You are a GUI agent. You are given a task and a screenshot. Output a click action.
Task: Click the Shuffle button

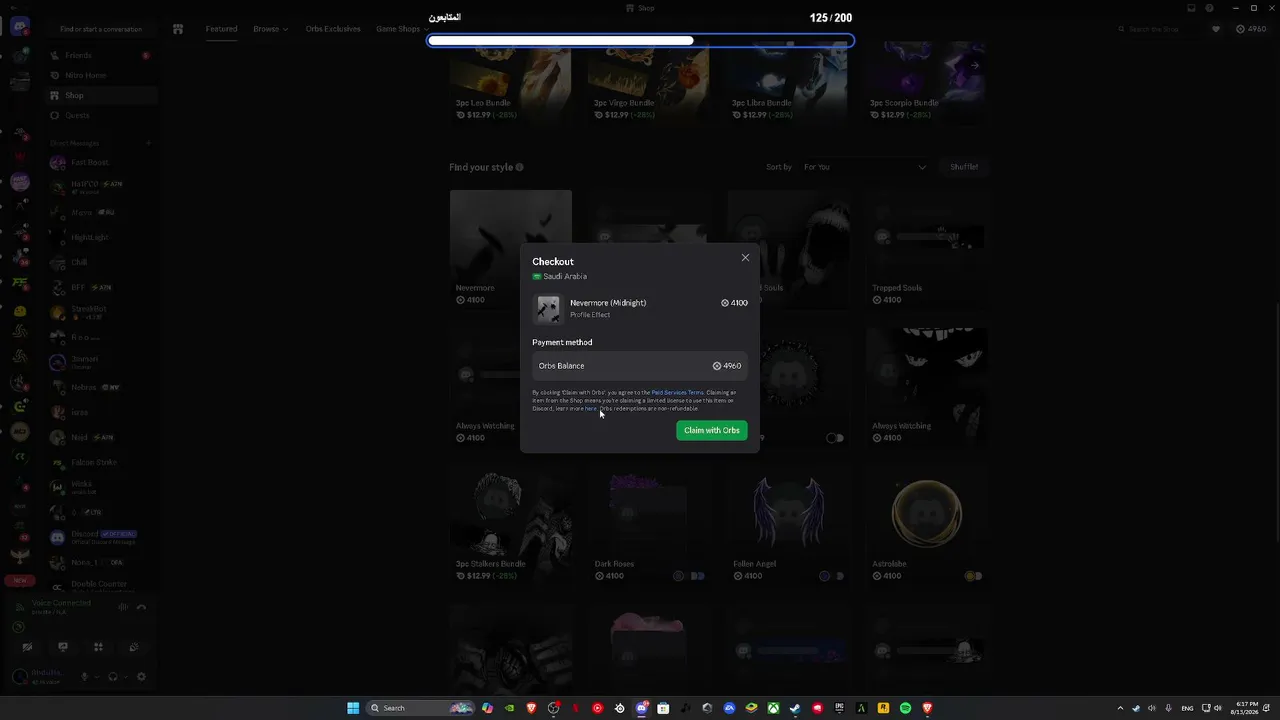(x=964, y=167)
